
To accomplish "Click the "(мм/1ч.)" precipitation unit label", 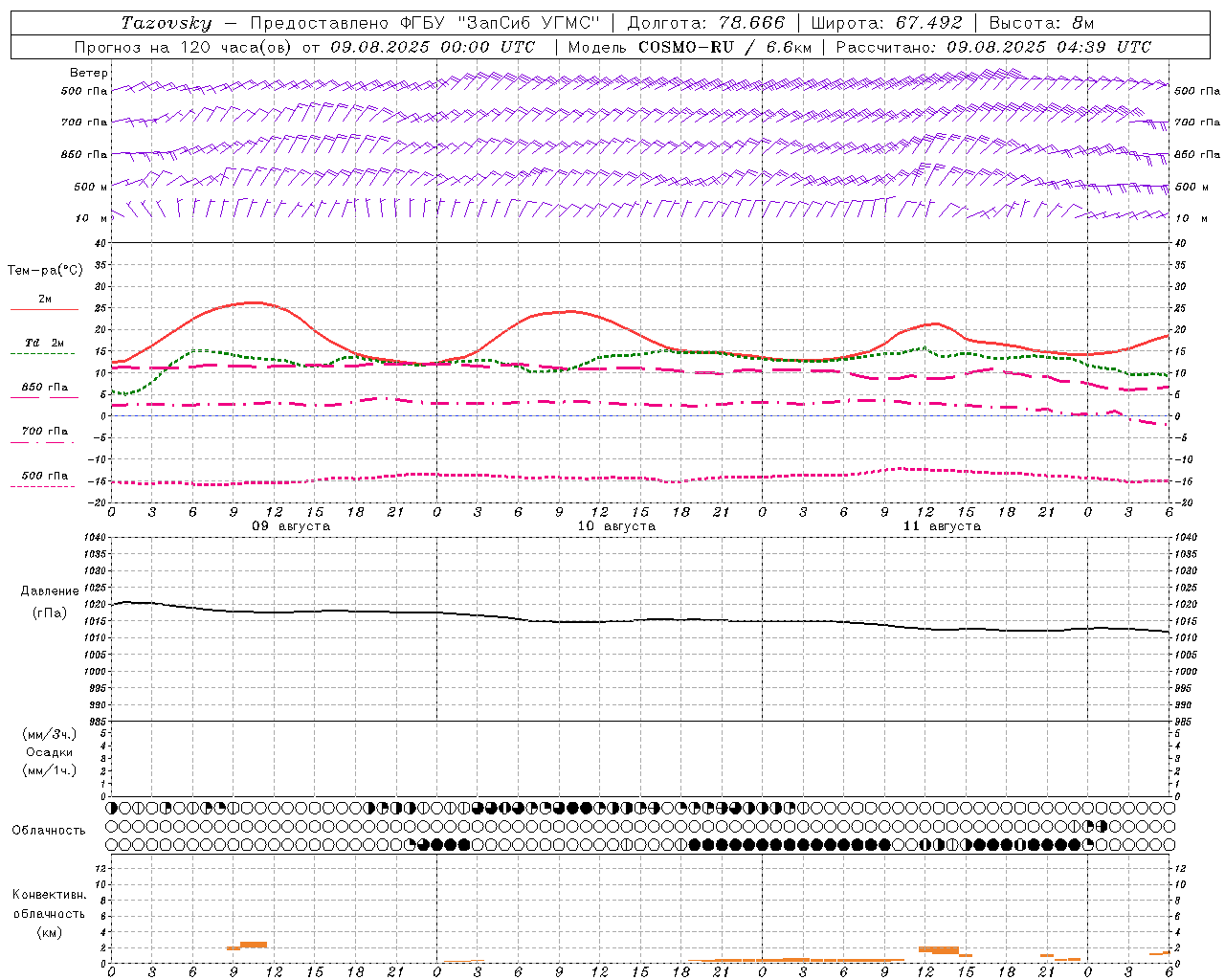I will pos(50,770).
